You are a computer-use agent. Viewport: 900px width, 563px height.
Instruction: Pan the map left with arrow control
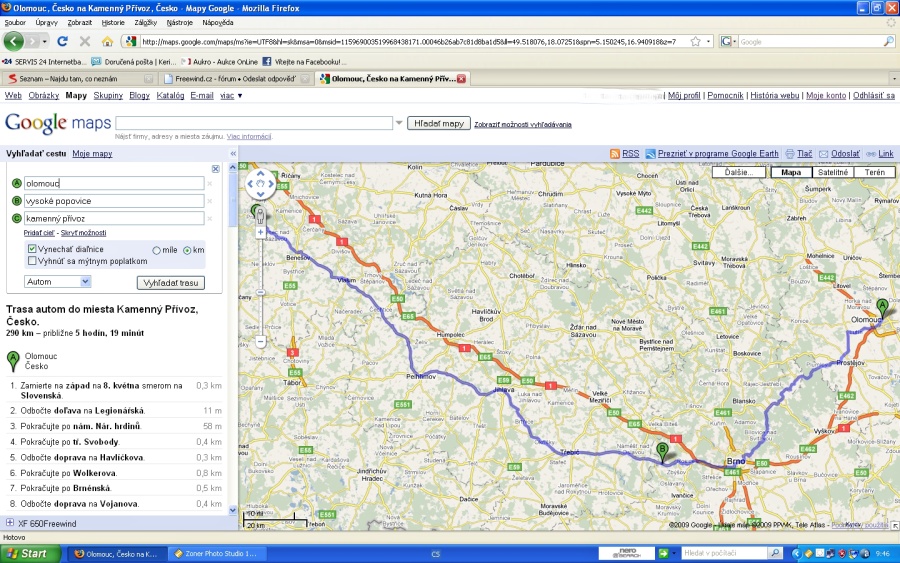250,184
